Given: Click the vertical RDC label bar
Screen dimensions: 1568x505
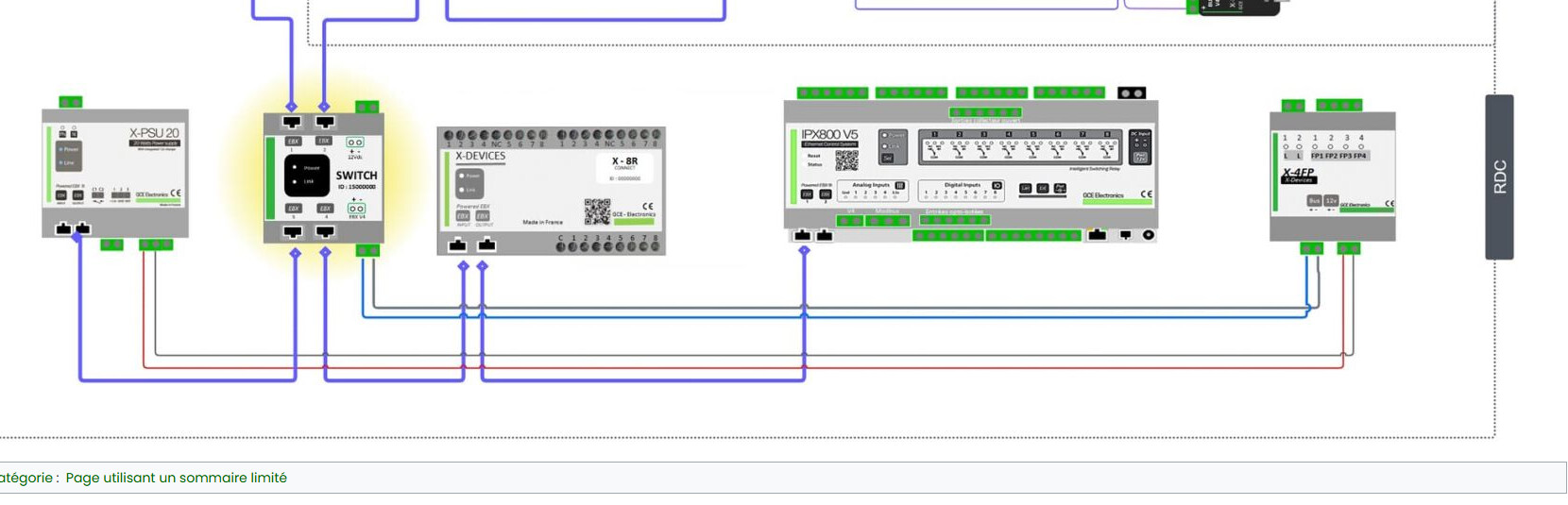Looking at the screenshot, I should pyautogui.click(x=1499, y=177).
